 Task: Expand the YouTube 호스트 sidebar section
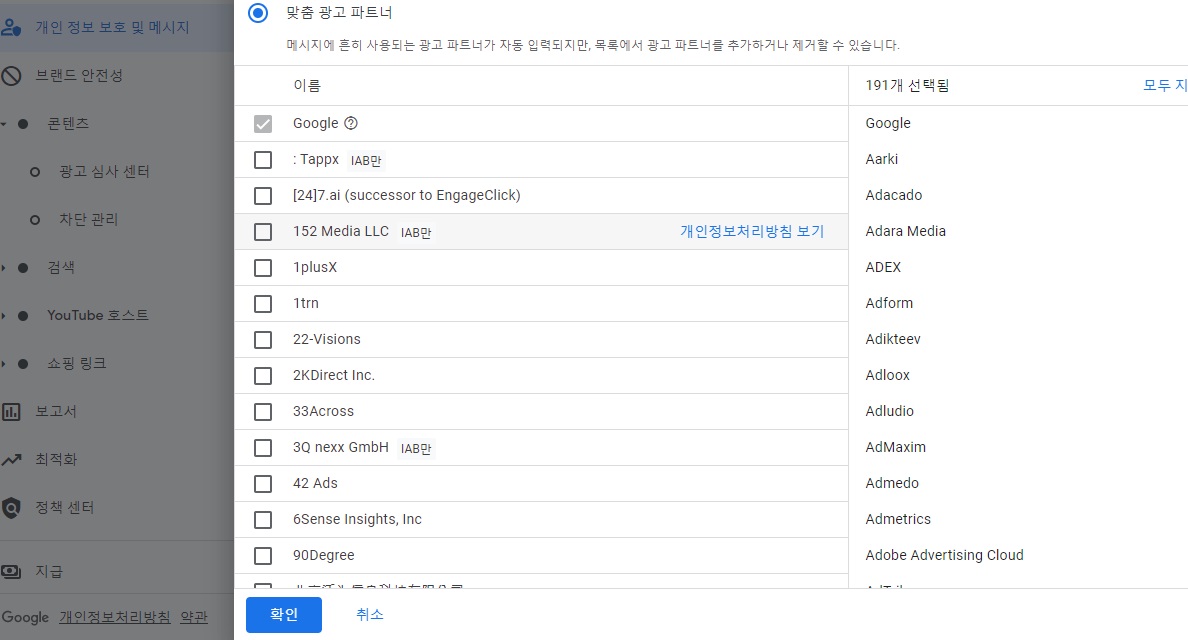tap(4, 316)
